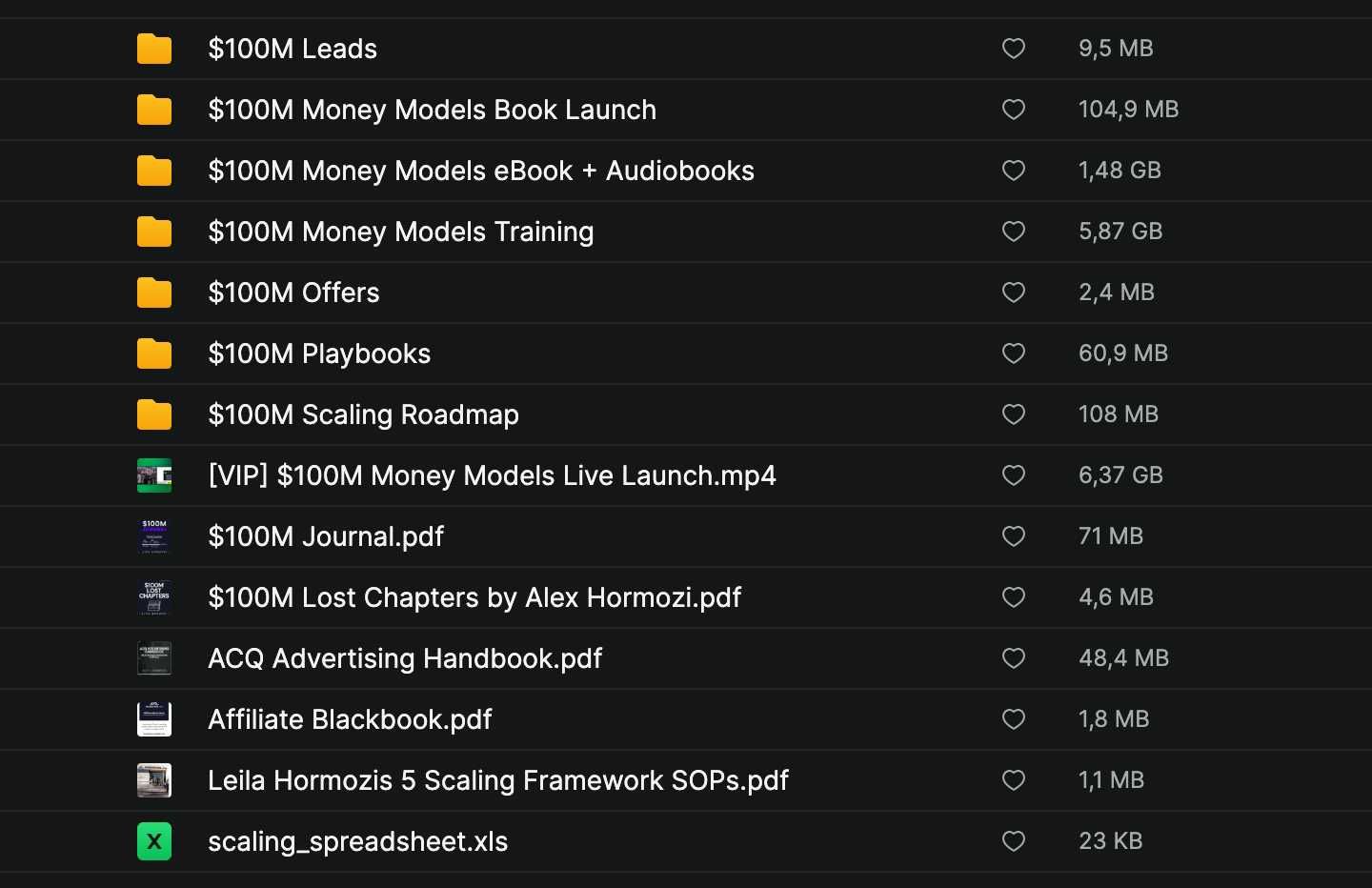Select the Affiliate Blackbook.pdf filename
Image resolution: width=1372 pixels, height=888 pixels.
350,719
